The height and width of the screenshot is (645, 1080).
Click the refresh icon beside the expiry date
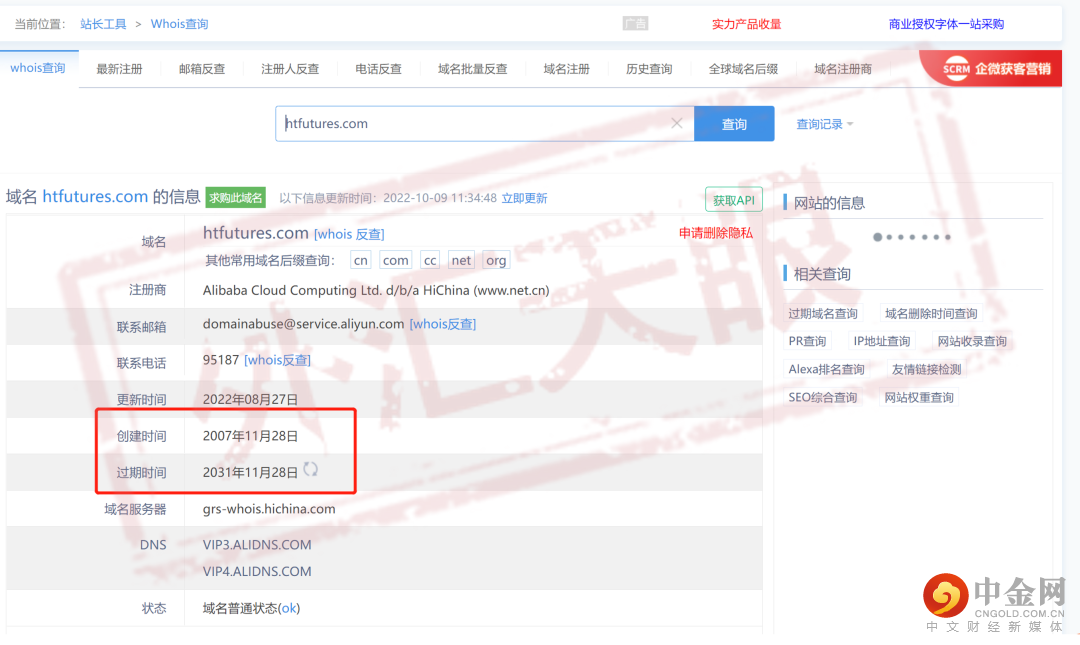[311, 469]
